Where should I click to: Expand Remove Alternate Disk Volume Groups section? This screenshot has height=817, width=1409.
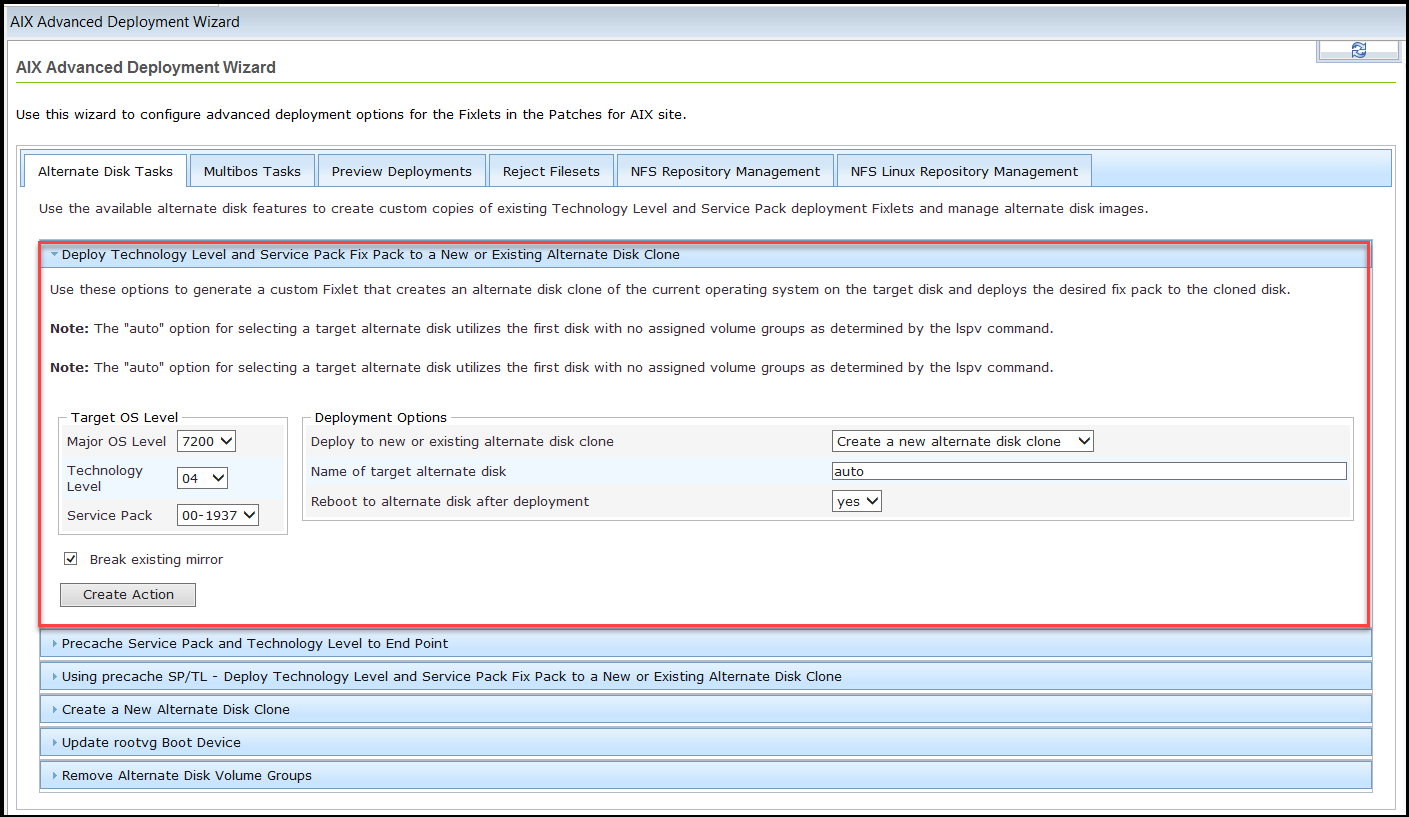point(706,776)
